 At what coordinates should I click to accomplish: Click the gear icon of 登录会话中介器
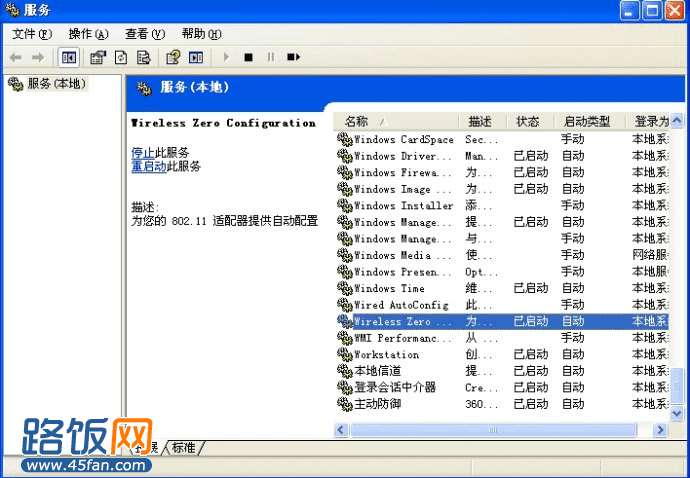click(345, 388)
